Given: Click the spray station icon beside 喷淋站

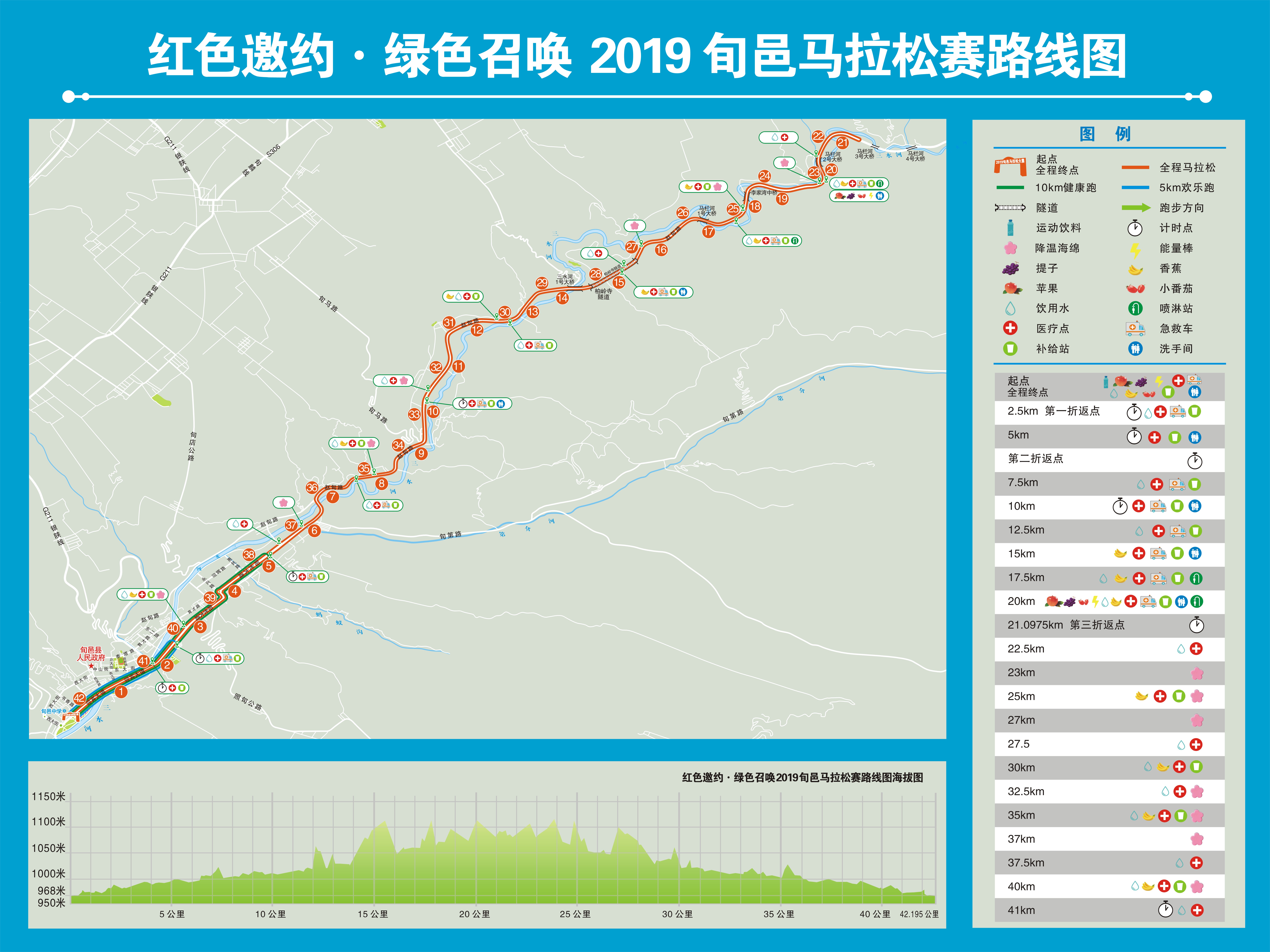Looking at the screenshot, I should pyautogui.click(x=1135, y=309).
